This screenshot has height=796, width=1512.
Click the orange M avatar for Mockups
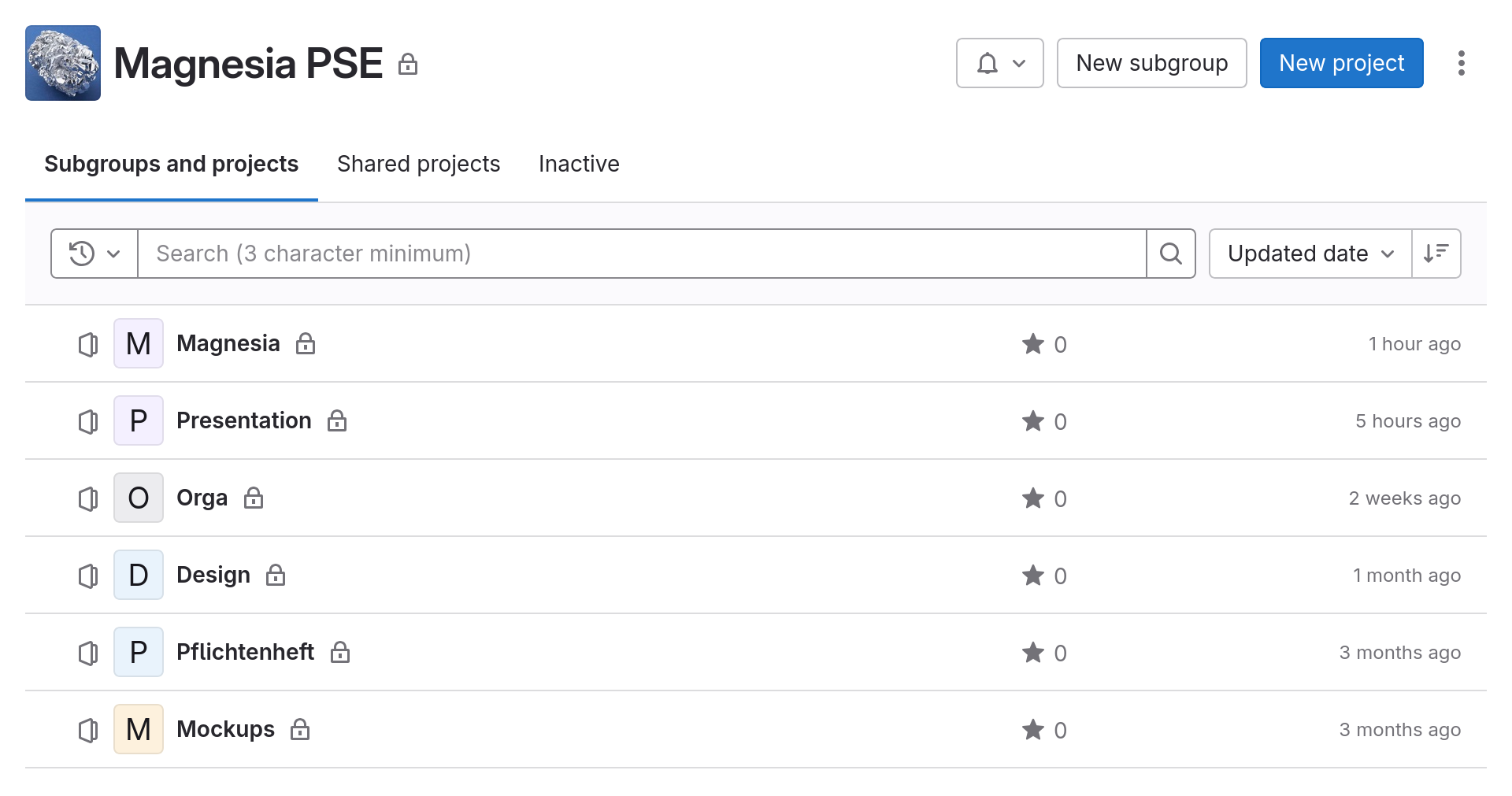[139, 729]
